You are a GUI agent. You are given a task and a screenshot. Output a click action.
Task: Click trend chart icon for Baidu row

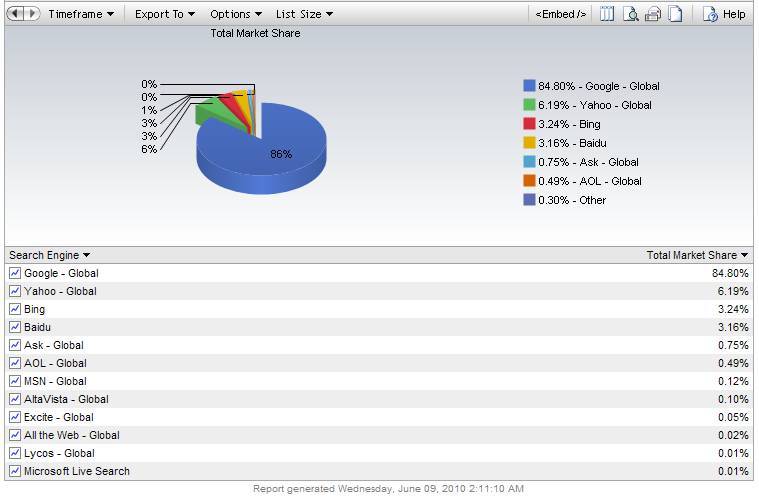pos(15,327)
